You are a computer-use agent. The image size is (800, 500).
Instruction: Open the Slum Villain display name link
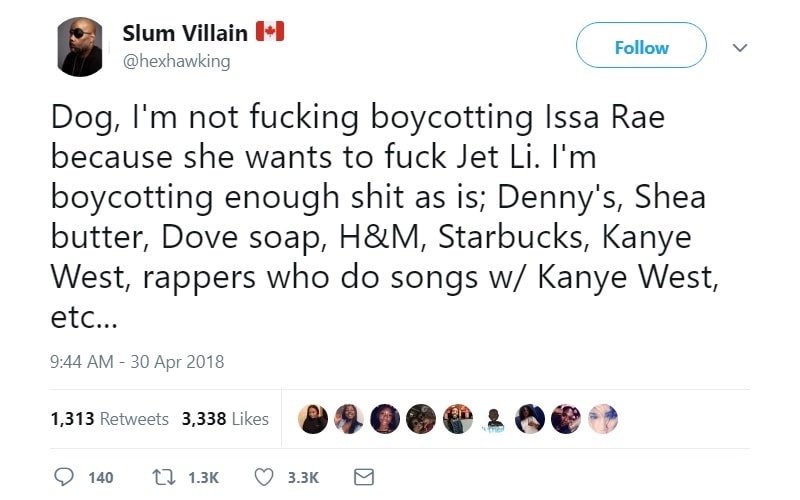tap(185, 33)
